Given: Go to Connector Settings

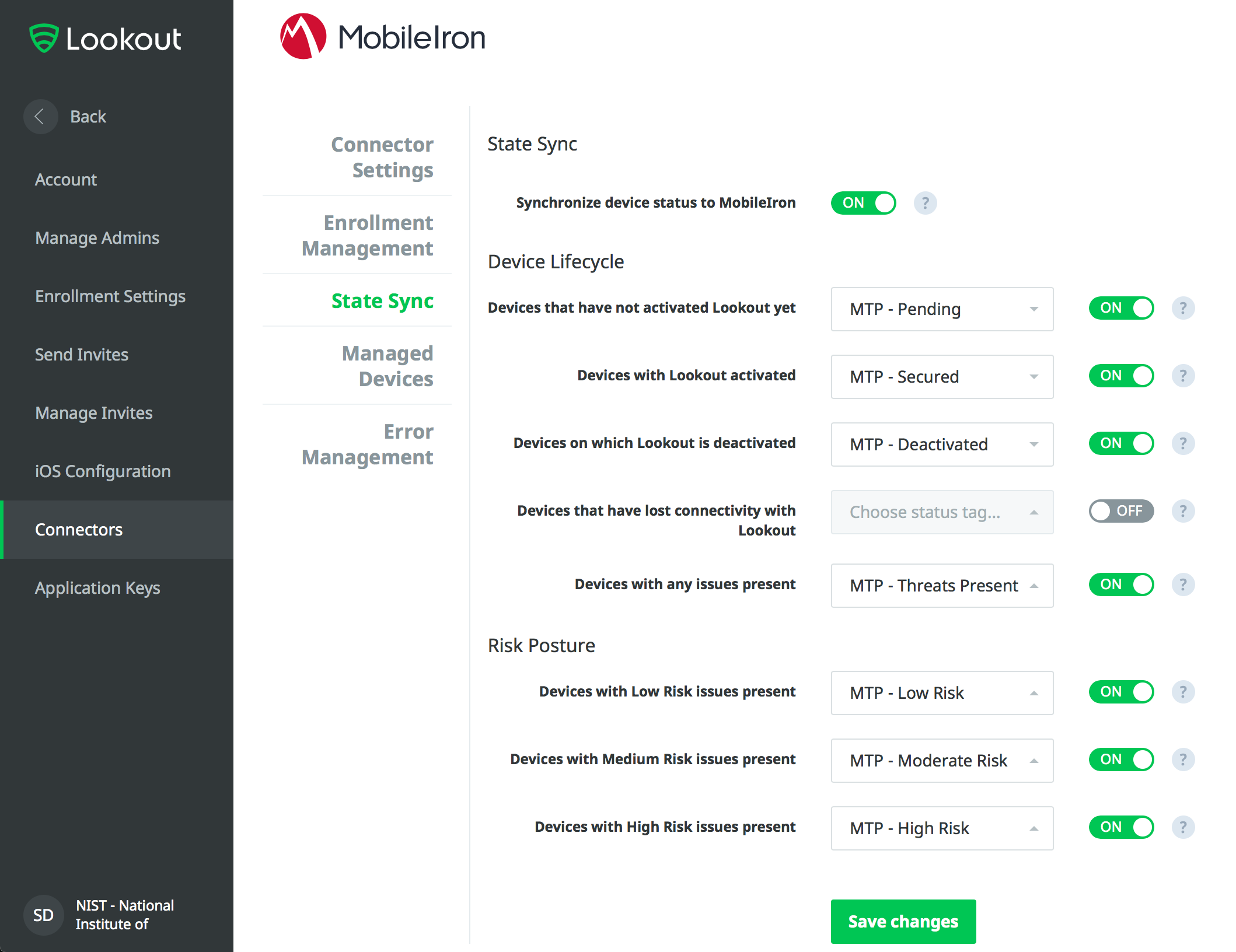Looking at the screenshot, I should click(x=382, y=157).
